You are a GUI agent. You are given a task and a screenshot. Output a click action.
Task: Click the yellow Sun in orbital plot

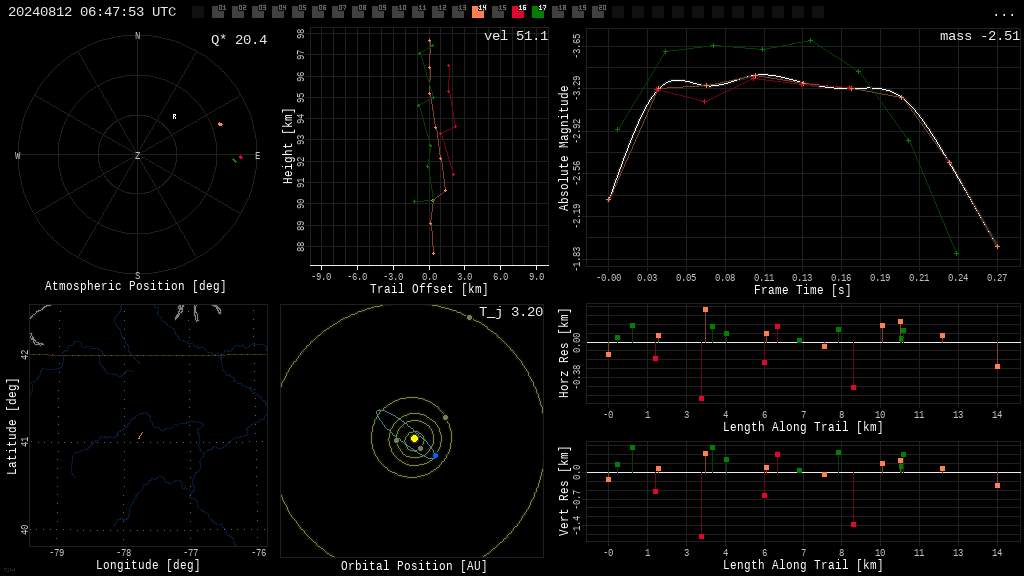coord(414,438)
